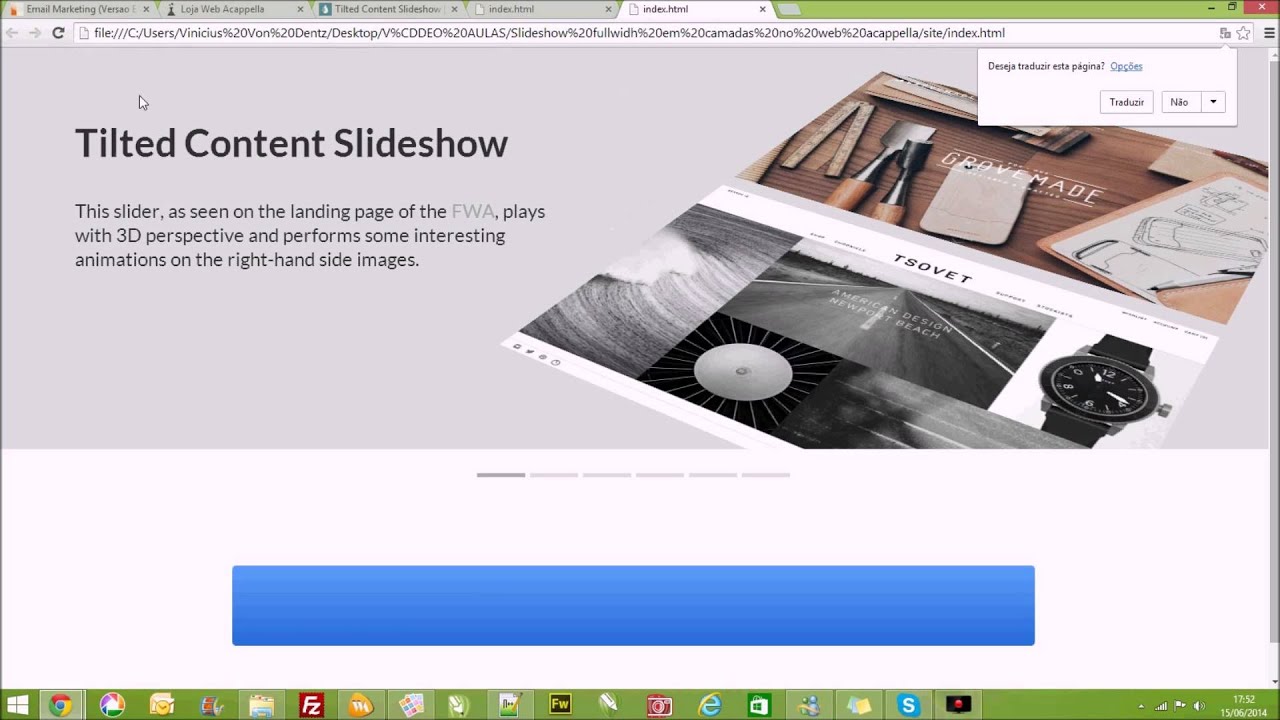Reload the page with the refresh icon

tap(58, 33)
